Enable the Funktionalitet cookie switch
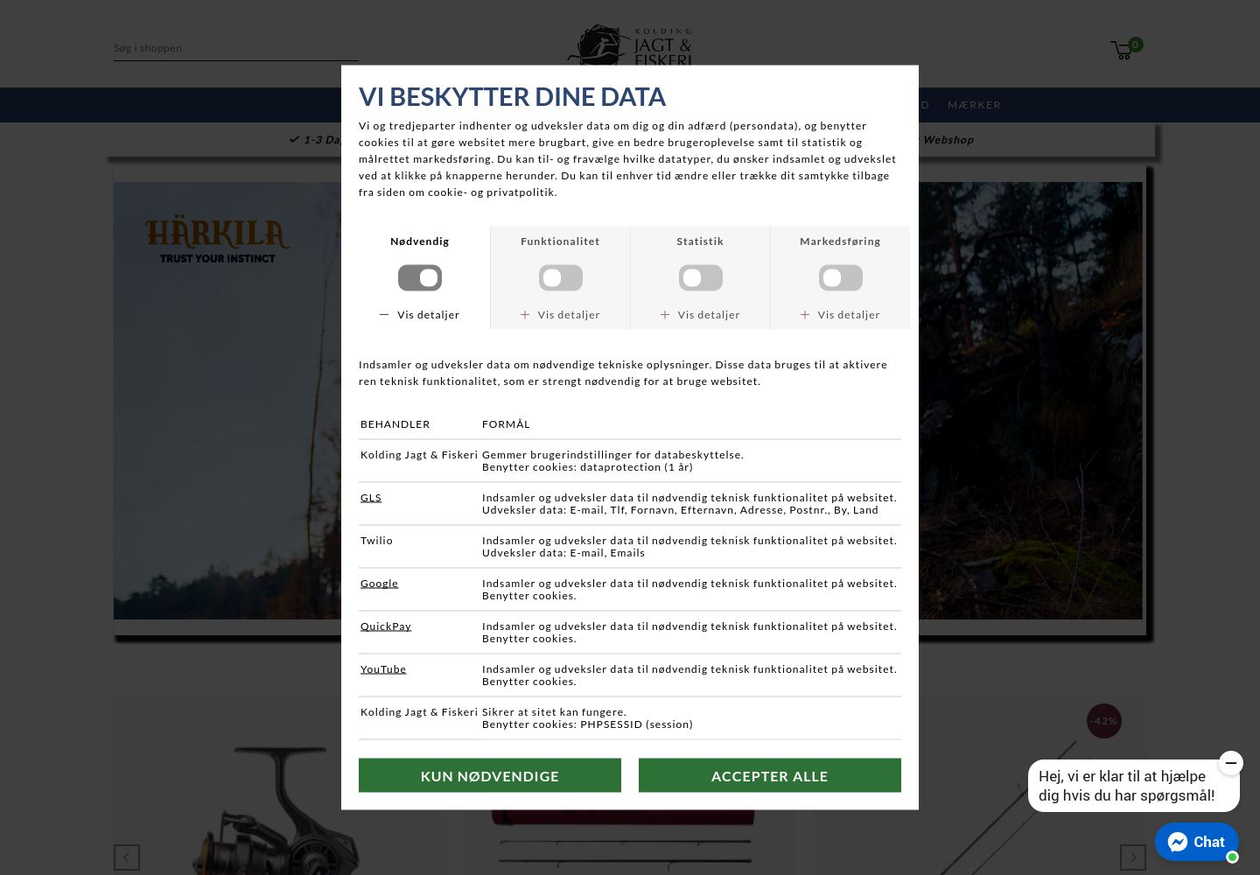This screenshot has width=1260, height=875. point(560,278)
